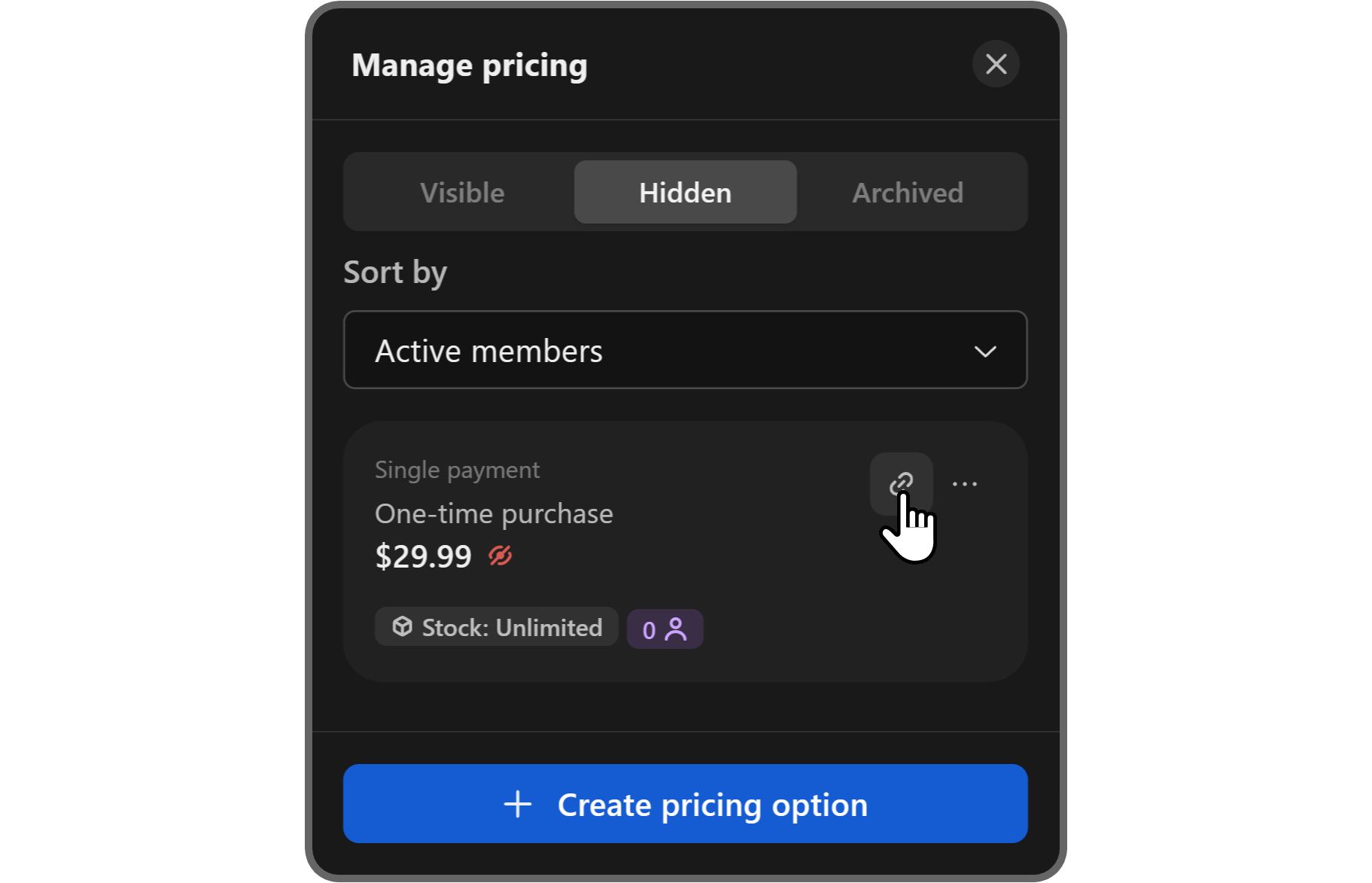1372x883 pixels.
Task: Open the Archived tab
Action: click(908, 193)
